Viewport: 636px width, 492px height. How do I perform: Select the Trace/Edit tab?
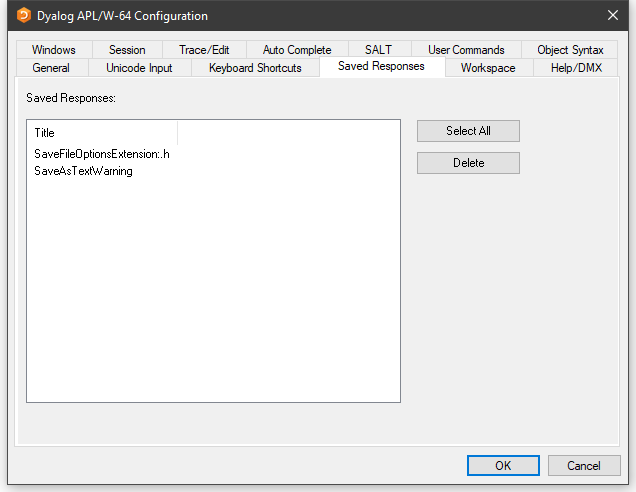[205, 50]
